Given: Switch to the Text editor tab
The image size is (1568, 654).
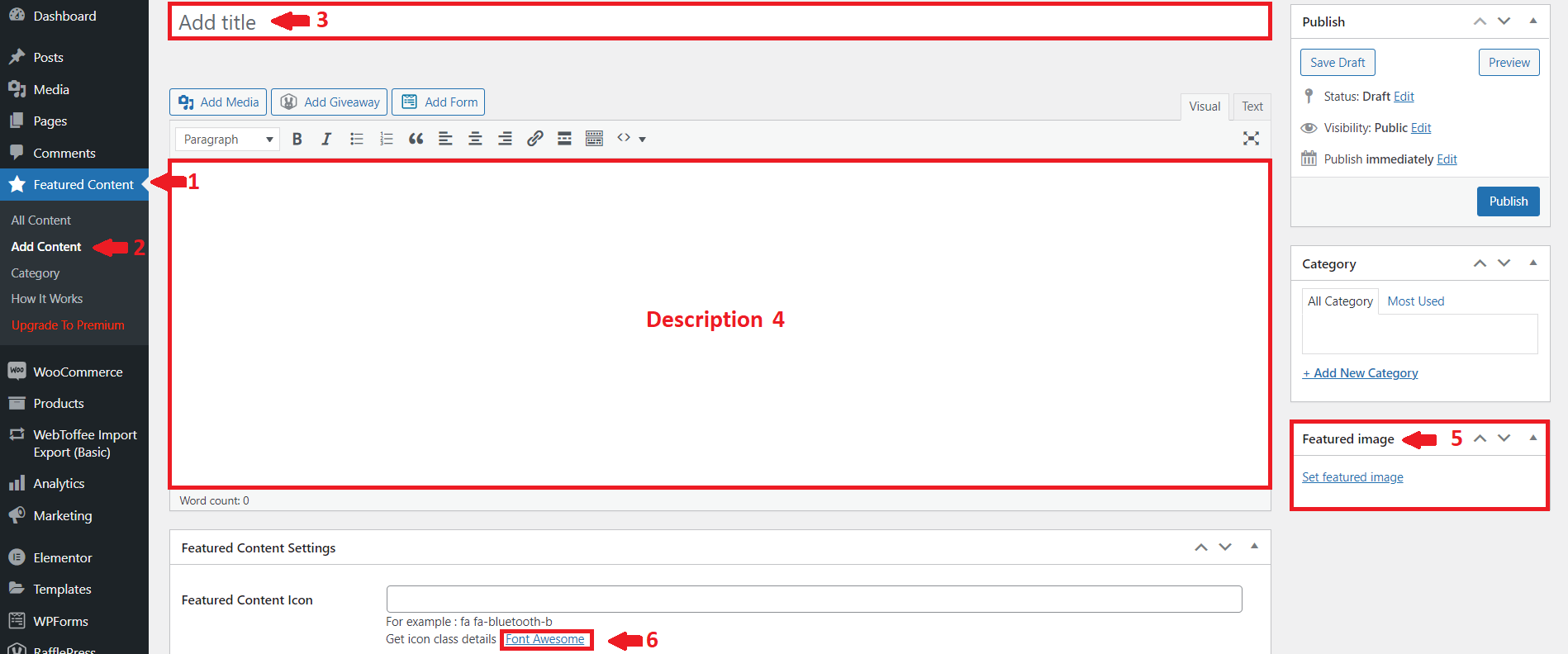Looking at the screenshot, I should click(1252, 107).
